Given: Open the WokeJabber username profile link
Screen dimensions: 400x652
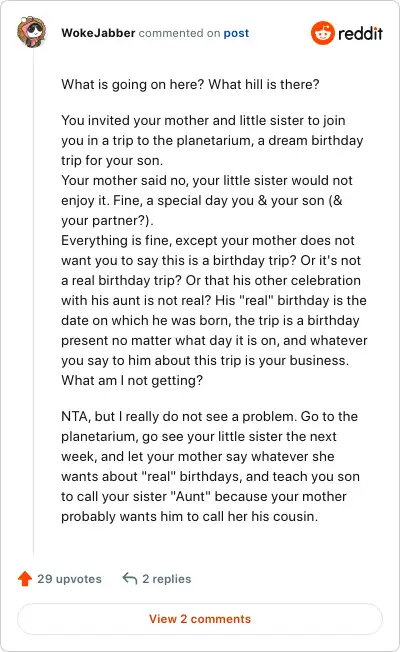Looking at the screenshot, I should point(98,33).
